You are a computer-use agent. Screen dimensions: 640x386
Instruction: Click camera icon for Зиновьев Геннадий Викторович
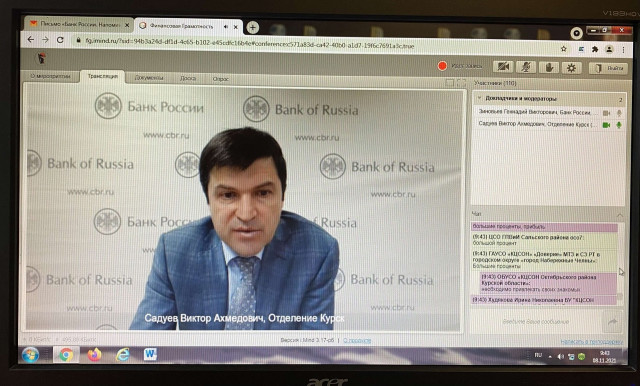(607, 113)
